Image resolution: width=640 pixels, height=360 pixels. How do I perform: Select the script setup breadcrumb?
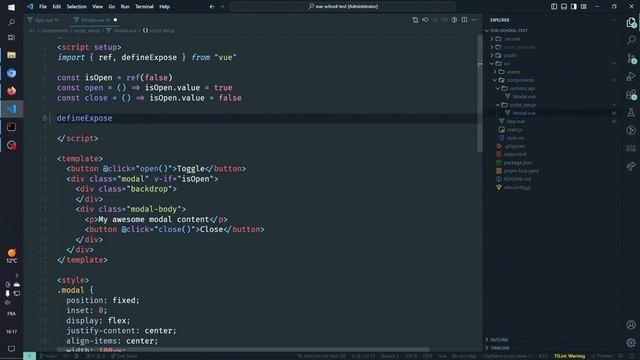click(x=159, y=30)
